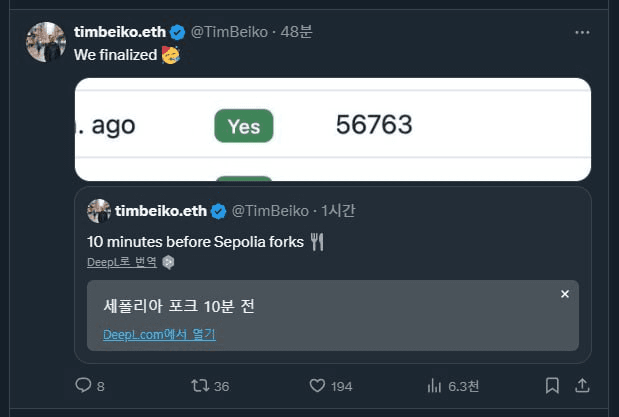Open translation on DeepL.com link
Screen dimensions: 619x417
[159, 334]
